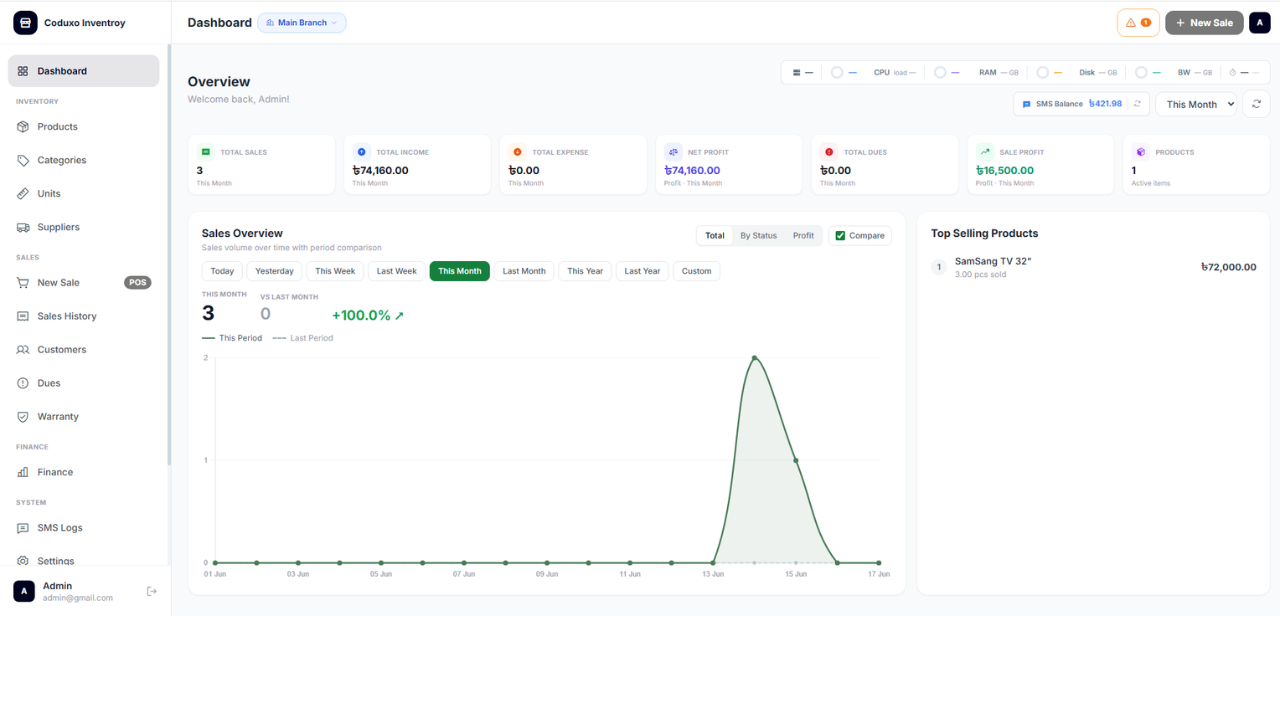This screenshot has width=1280, height=720.
Task: Refresh the SMS Balance with its small icon
Action: click(1137, 104)
